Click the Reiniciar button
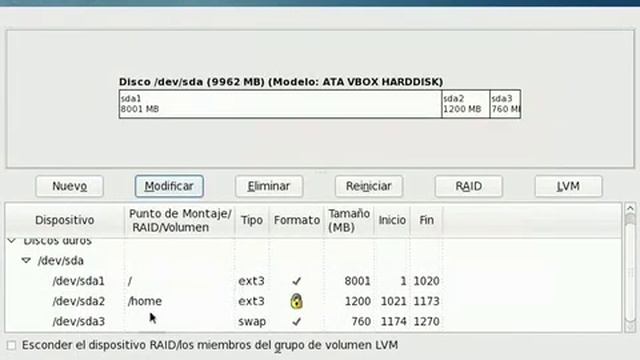Screen dimensions: 640x360 (369, 187)
